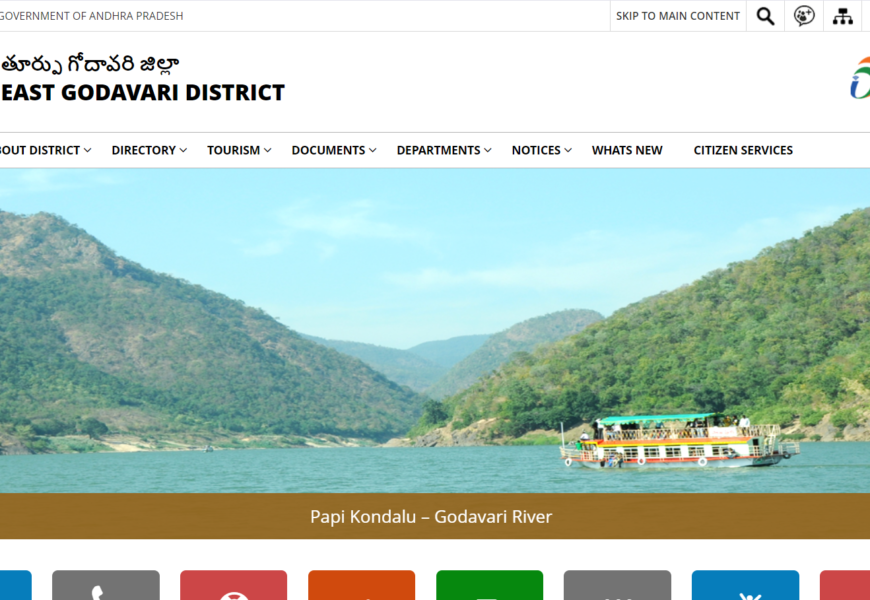Open the About District menu
870x600 pixels.
[x=40, y=150]
